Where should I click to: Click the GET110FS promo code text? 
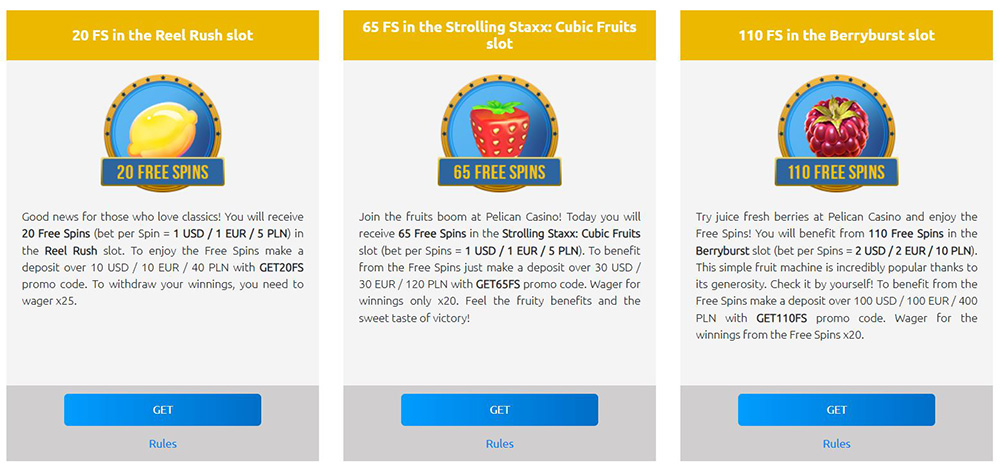(783, 318)
